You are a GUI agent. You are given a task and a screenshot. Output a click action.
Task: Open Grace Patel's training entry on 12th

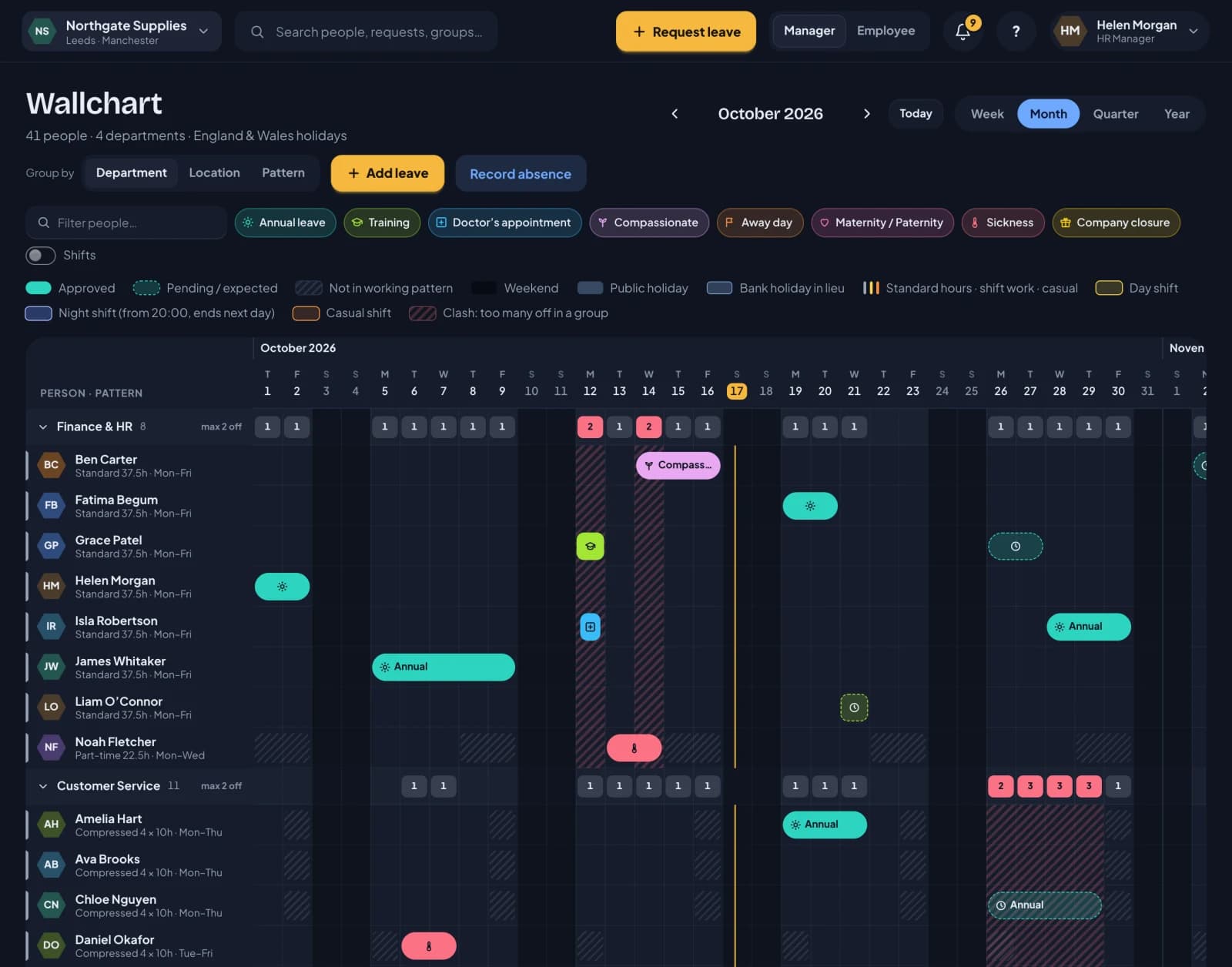590,546
